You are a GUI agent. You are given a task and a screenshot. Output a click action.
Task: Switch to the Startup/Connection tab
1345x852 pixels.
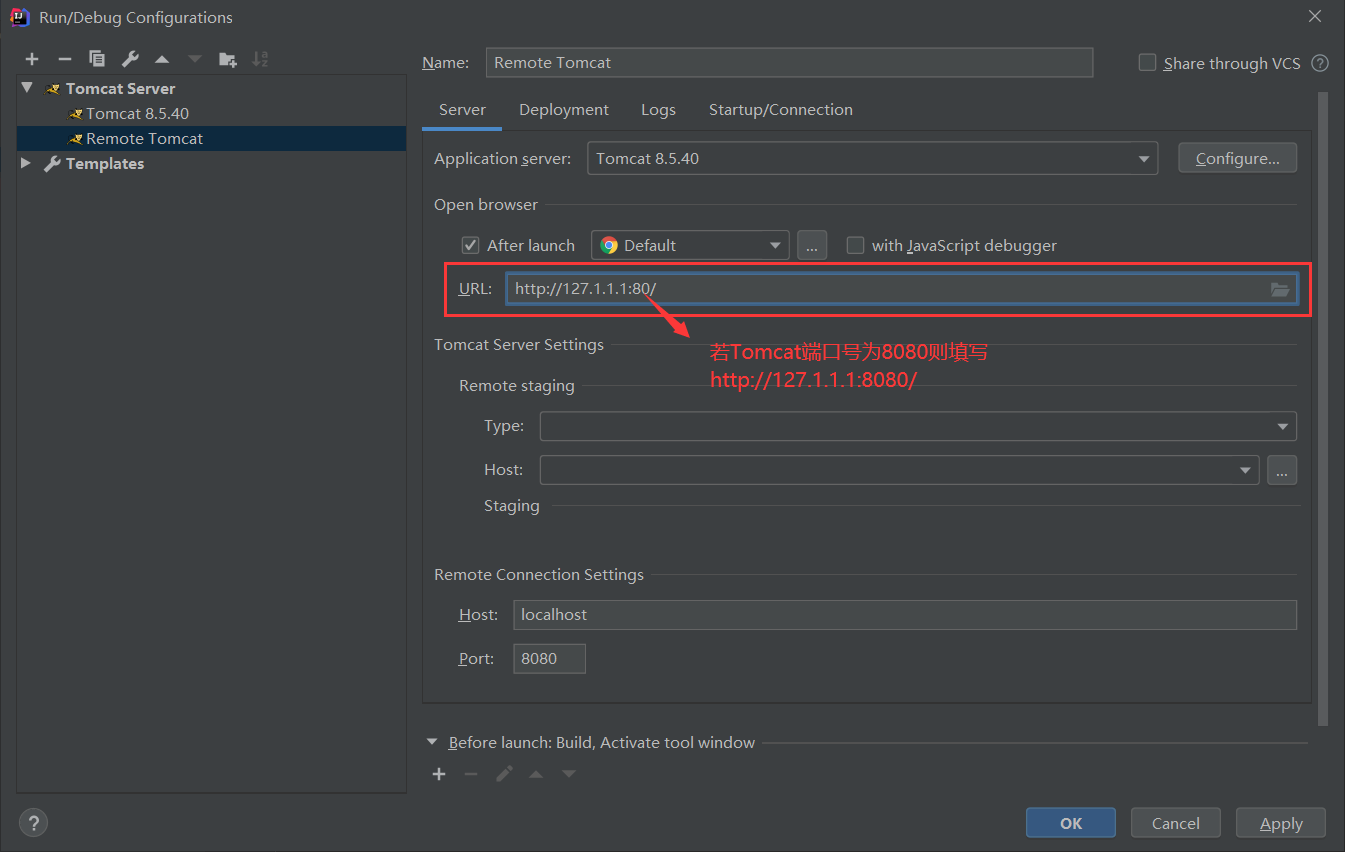(781, 110)
